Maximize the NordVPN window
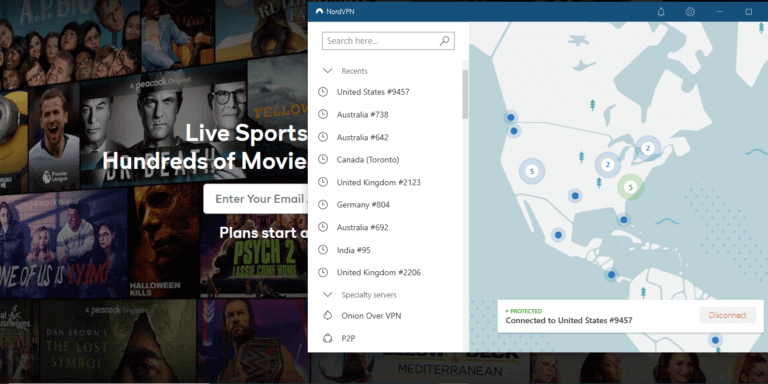 click(748, 12)
